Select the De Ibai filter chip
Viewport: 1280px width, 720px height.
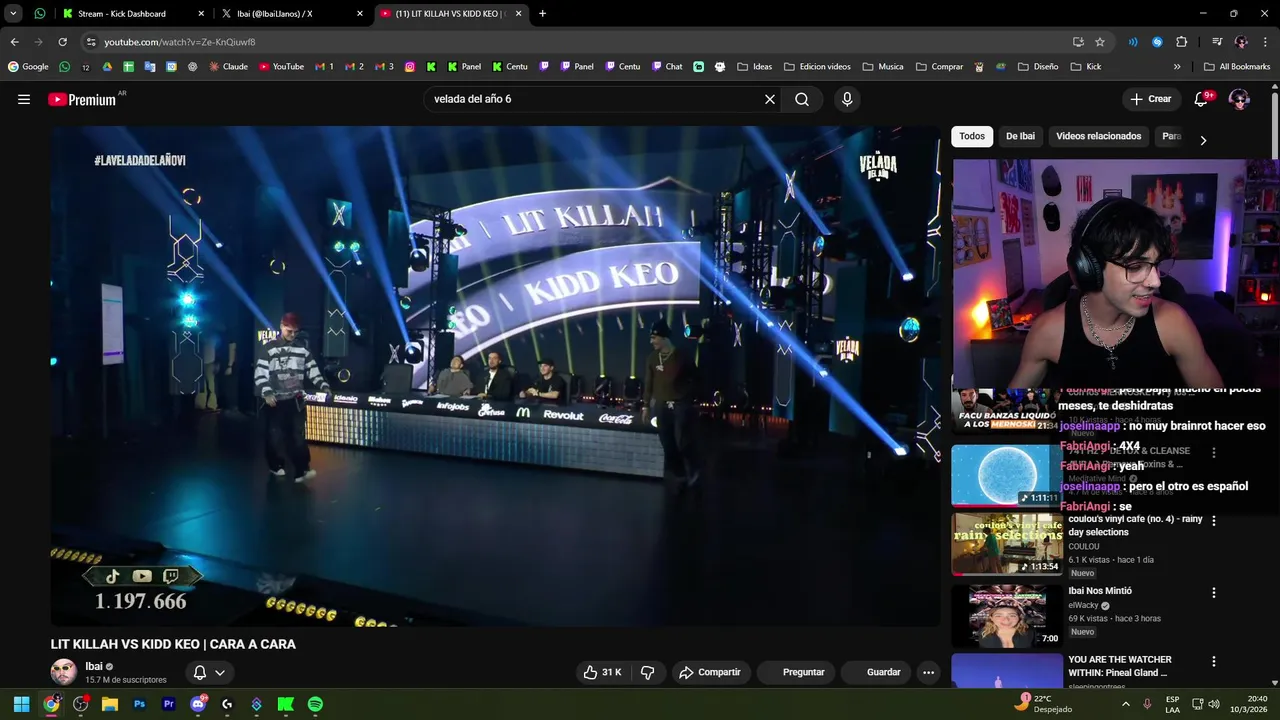click(x=1020, y=136)
